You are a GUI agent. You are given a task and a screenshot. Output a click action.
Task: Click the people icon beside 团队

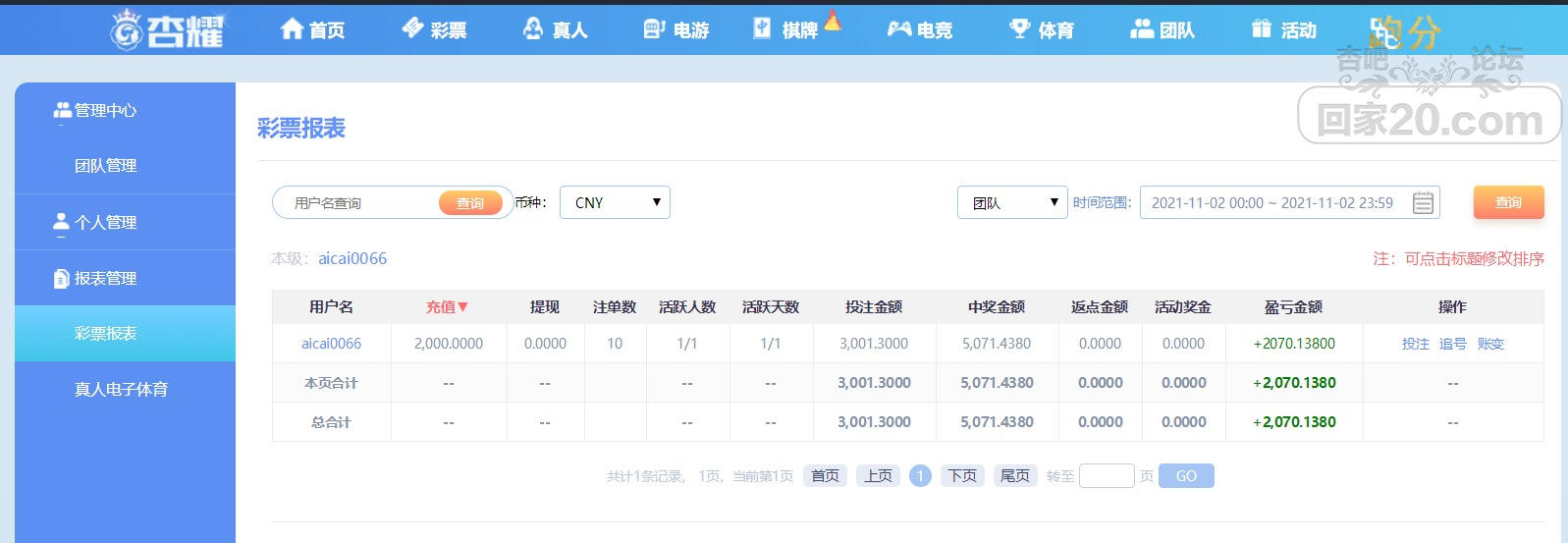tap(1142, 29)
